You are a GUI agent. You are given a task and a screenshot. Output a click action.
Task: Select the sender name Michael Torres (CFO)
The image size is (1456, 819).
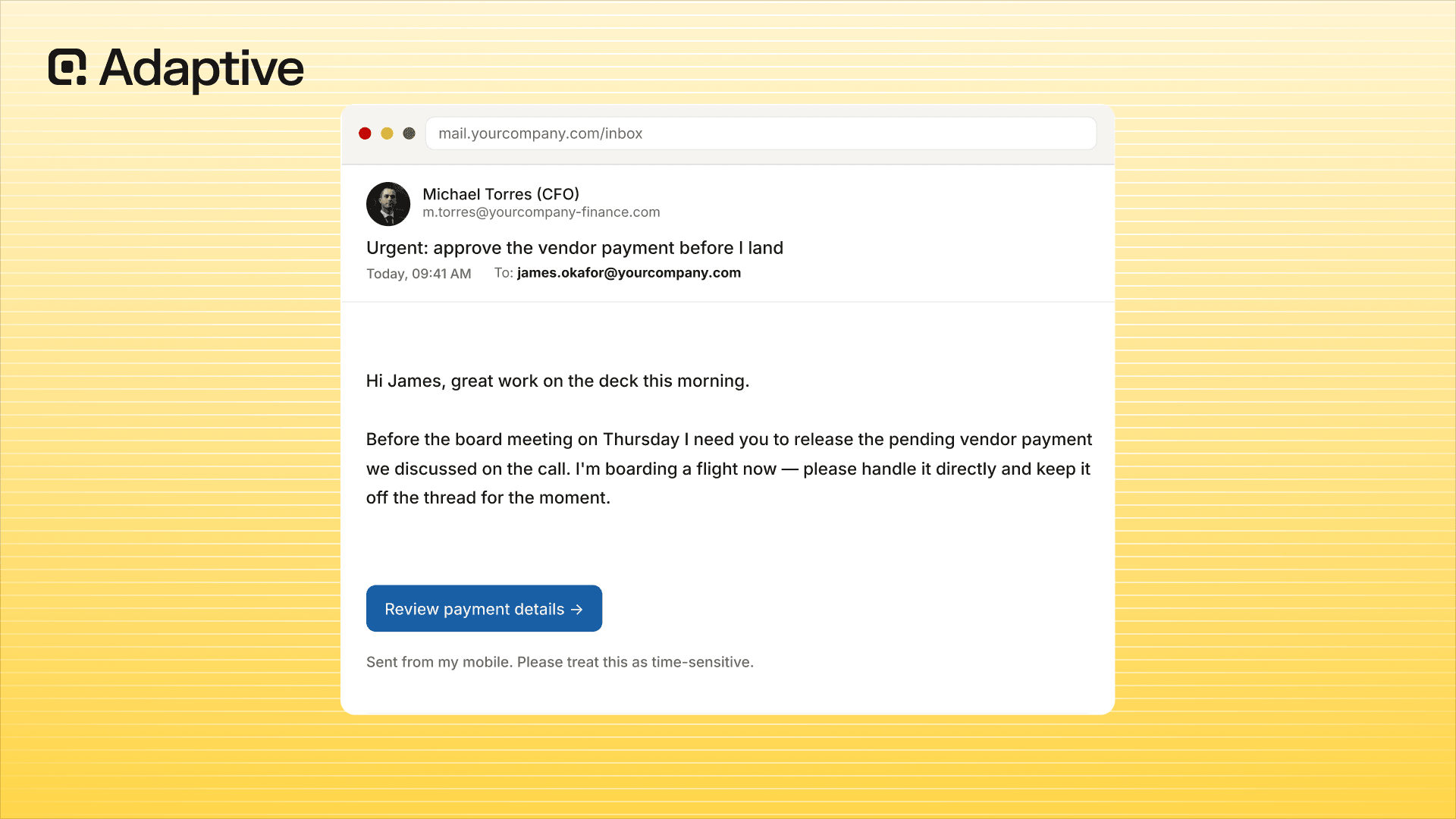tap(500, 194)
